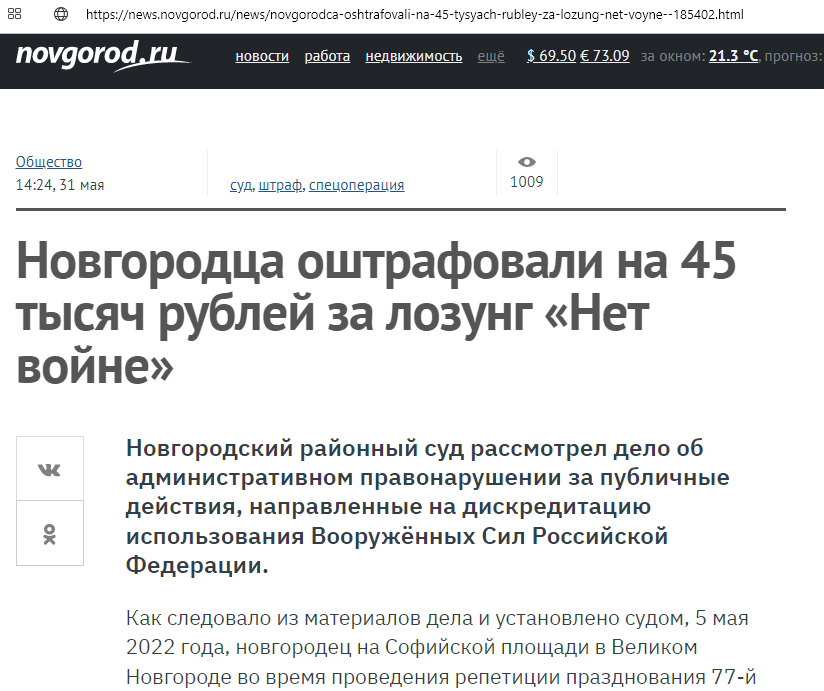The width and height of the screenshot is (824, 691).
Task: Click the bold lead paragraph about Новгородский районный суд
Action: point(428,506)
